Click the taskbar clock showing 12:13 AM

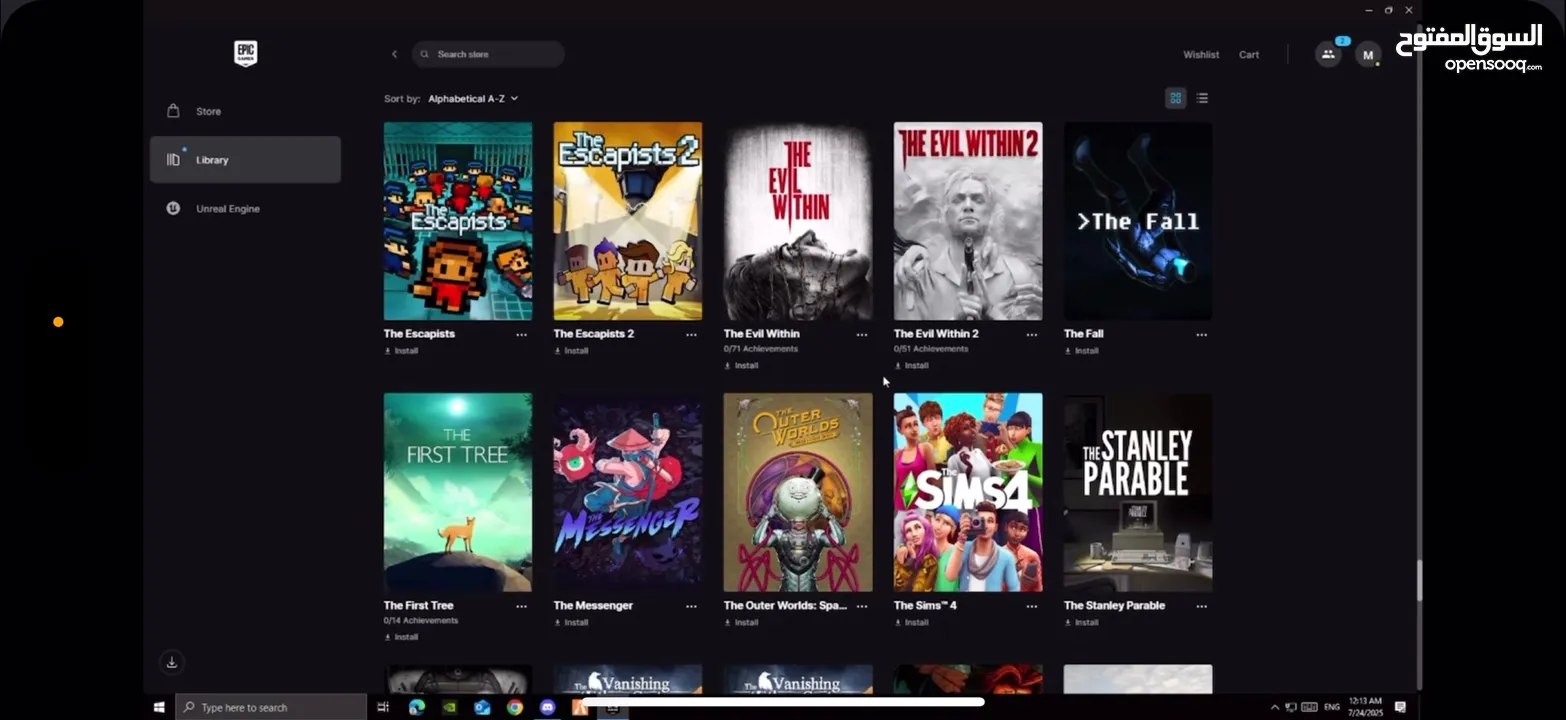(1365, 707)
